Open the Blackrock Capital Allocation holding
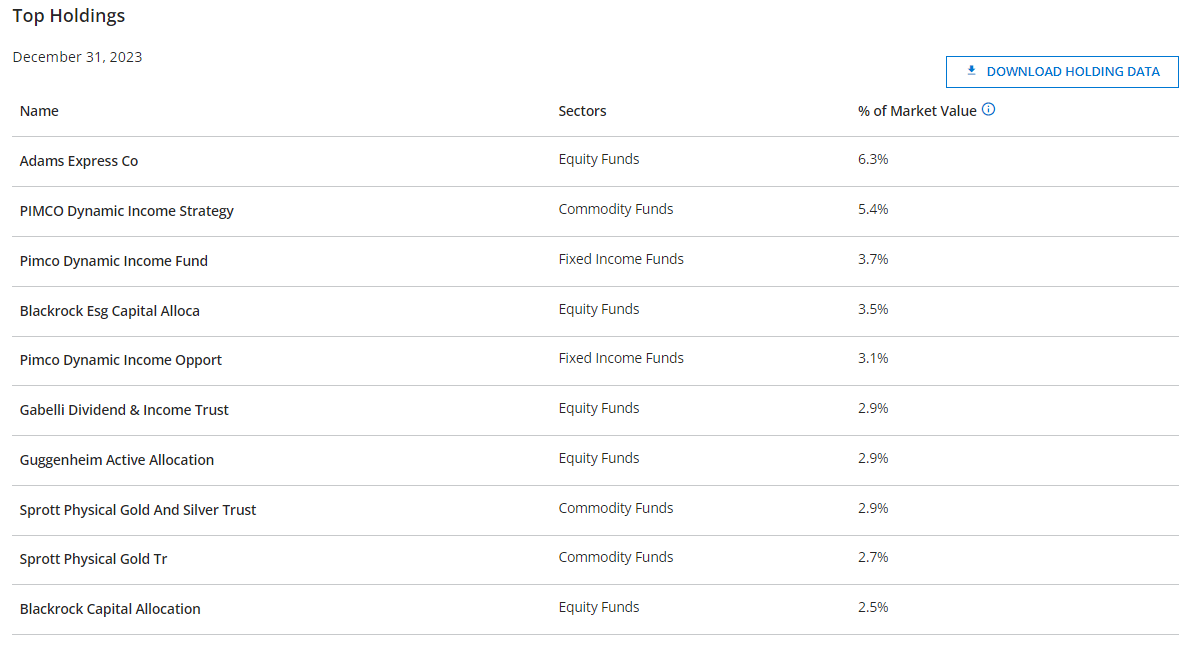This screenshot has width=1190, height=645. click(x=110, y=607)
